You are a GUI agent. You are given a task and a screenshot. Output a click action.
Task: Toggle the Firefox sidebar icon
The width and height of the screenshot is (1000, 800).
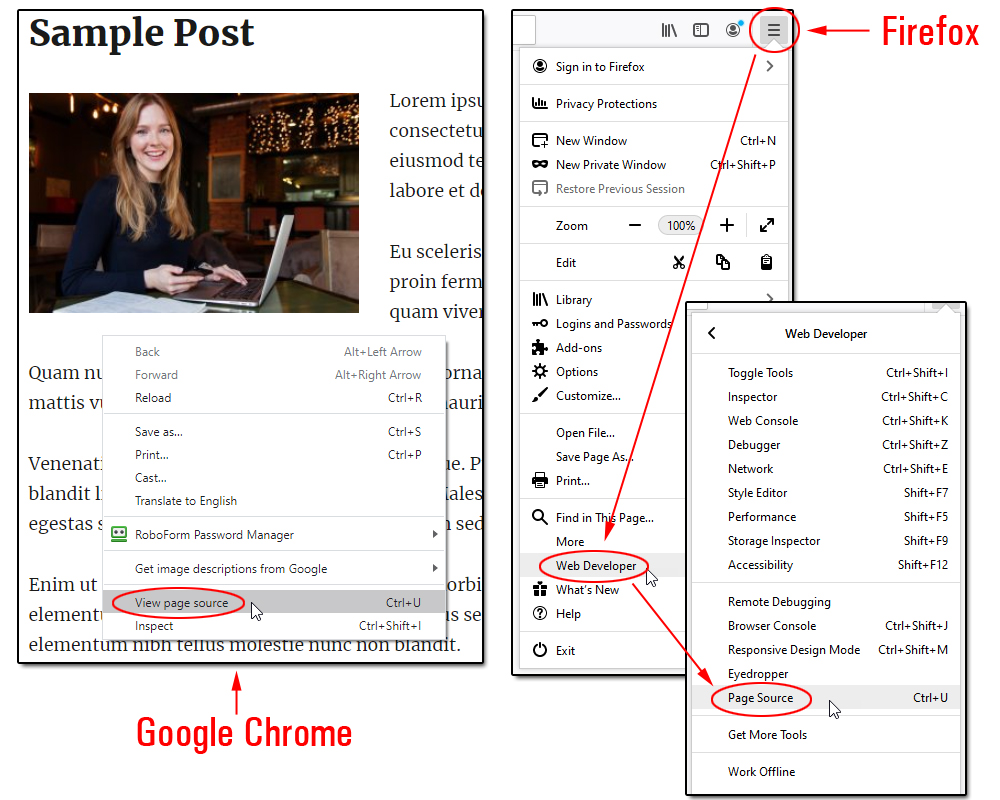[701, 30]
